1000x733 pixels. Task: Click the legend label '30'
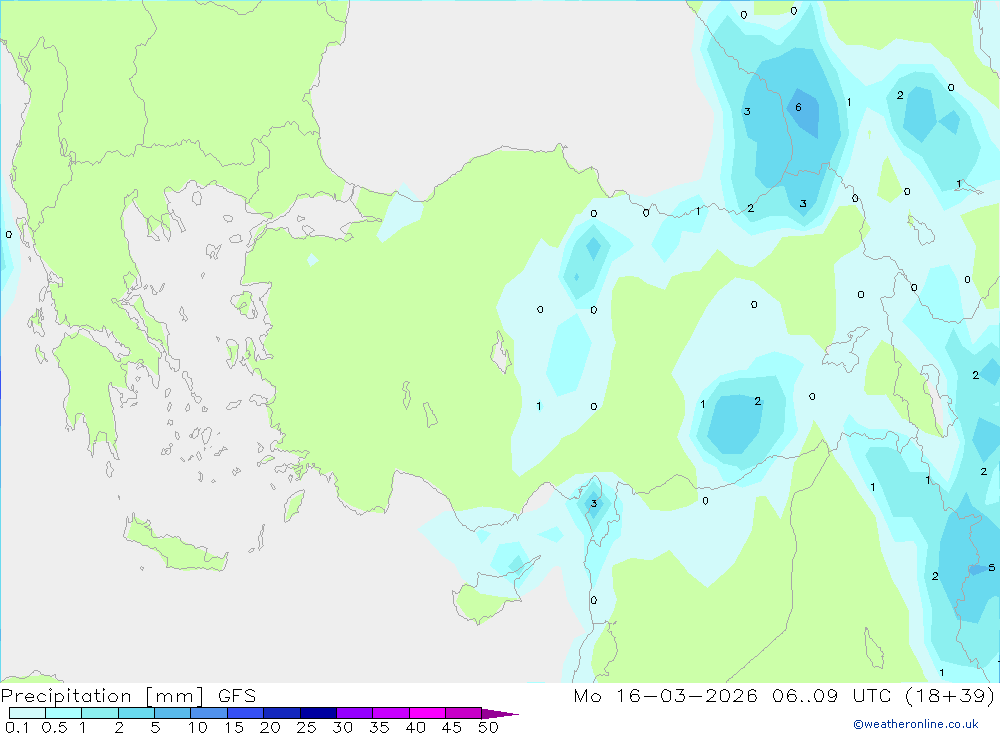pos(342,727)
